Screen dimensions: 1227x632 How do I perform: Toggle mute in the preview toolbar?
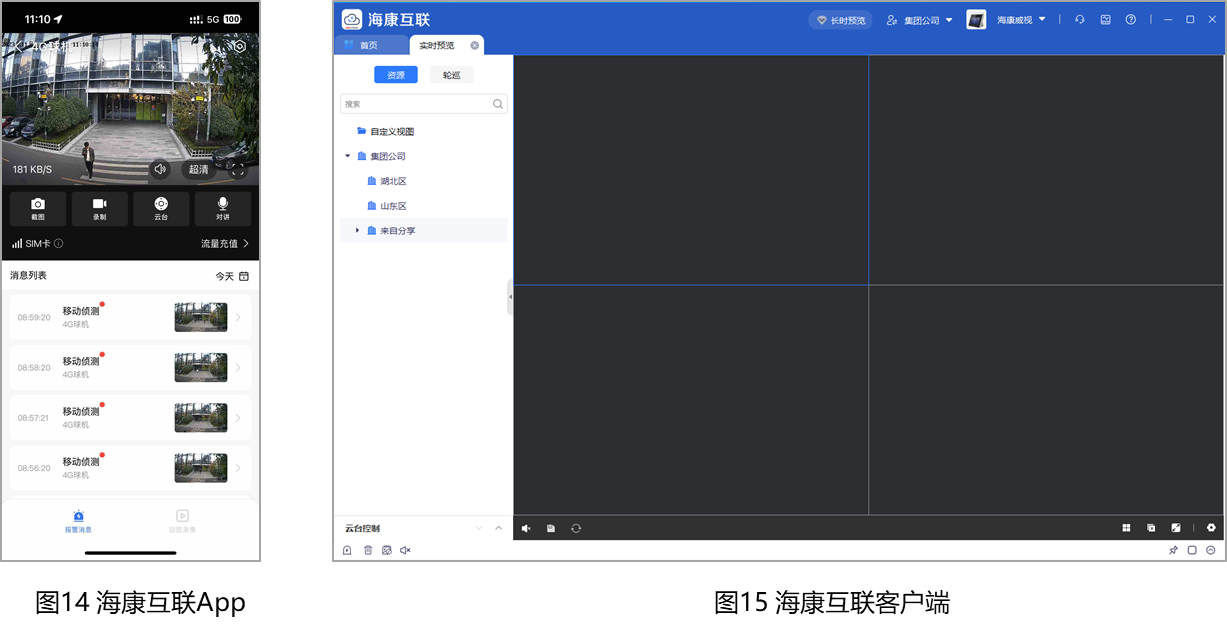coord(526,528)
